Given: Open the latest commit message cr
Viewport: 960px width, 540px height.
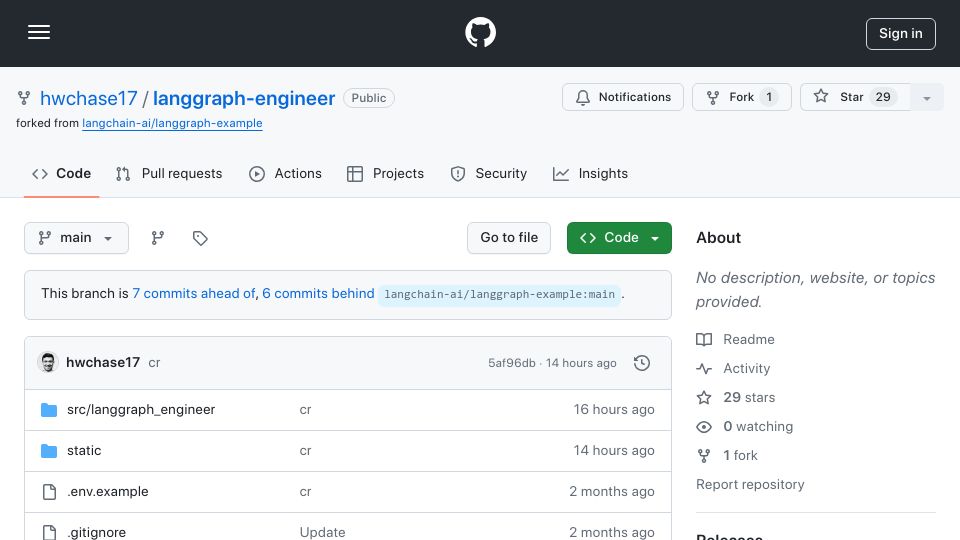Looking at the screenshot, I should 154,362.
